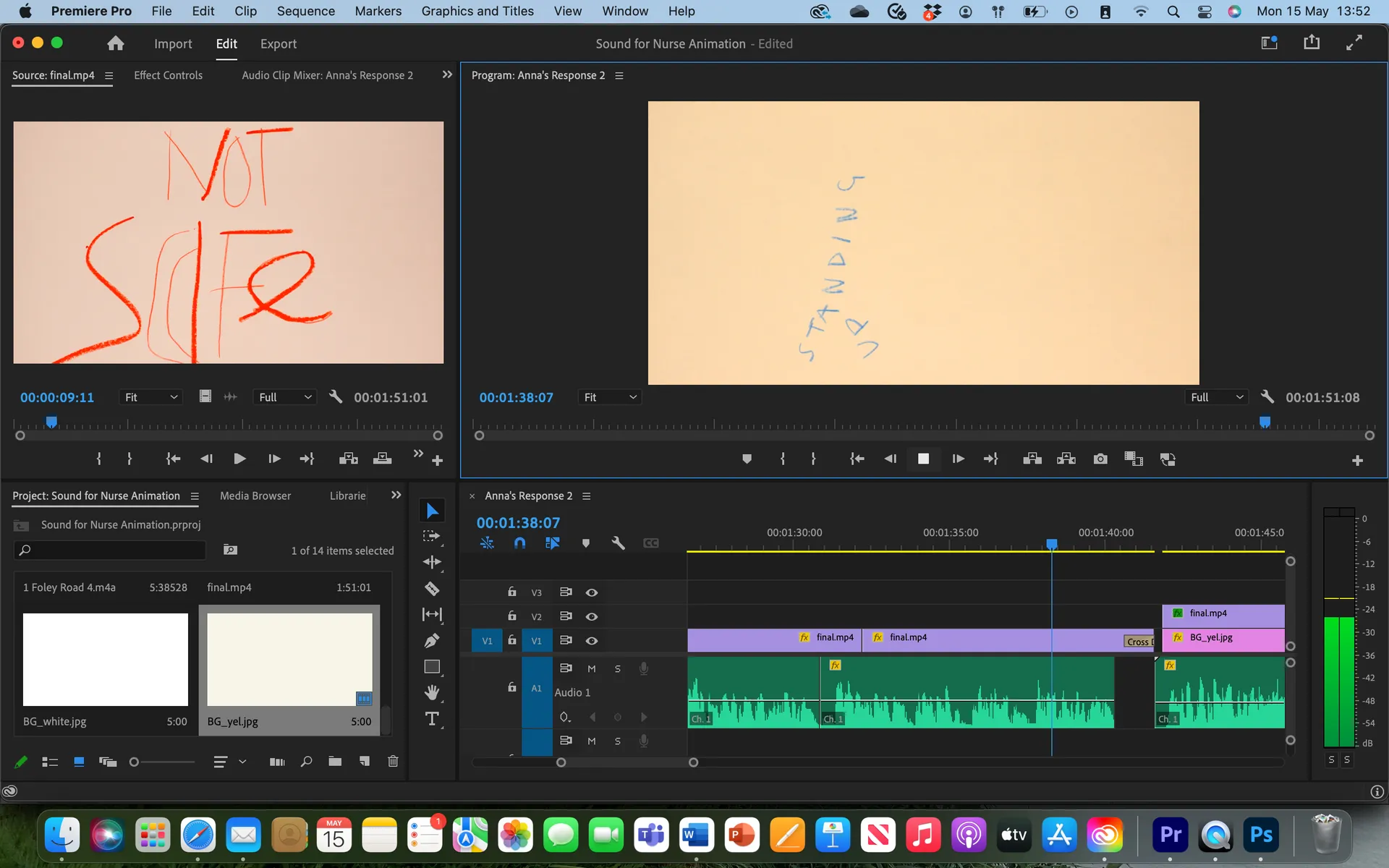Stop playback in Program monitor
The height and width of the screenshot is (868, 1389).
click(923, 459)
